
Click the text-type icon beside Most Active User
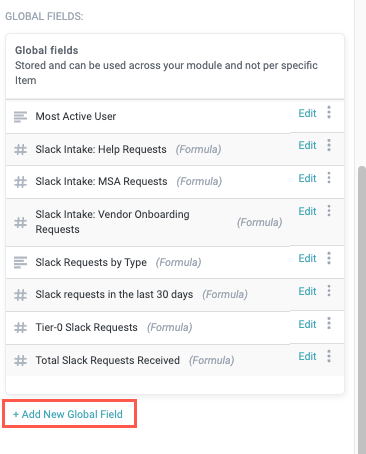tap(20, 117)
